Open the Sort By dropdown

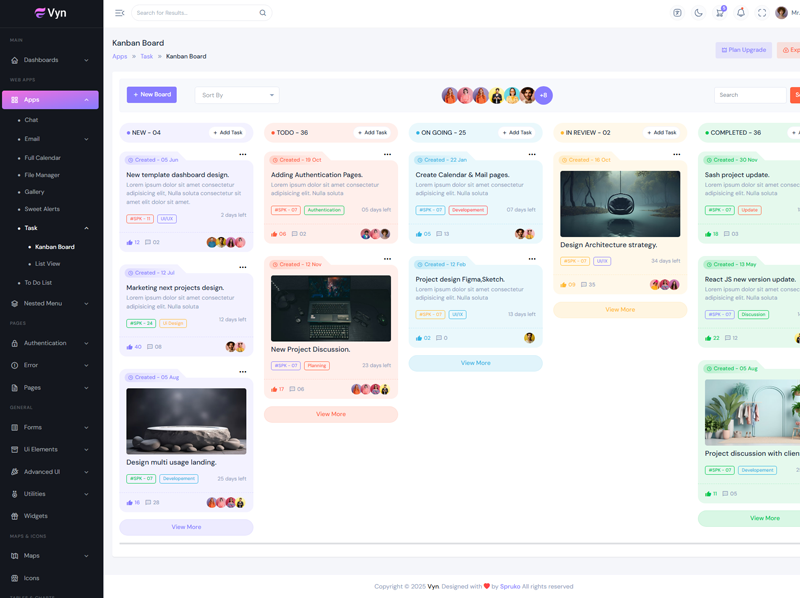click(x=237, y=95)
